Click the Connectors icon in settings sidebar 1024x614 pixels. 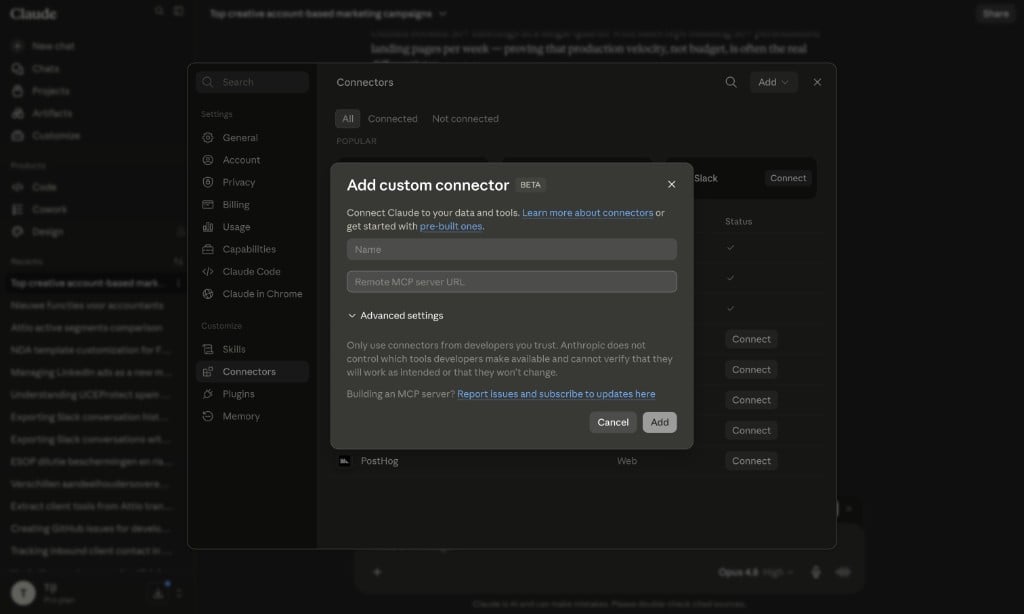point(208,372)
